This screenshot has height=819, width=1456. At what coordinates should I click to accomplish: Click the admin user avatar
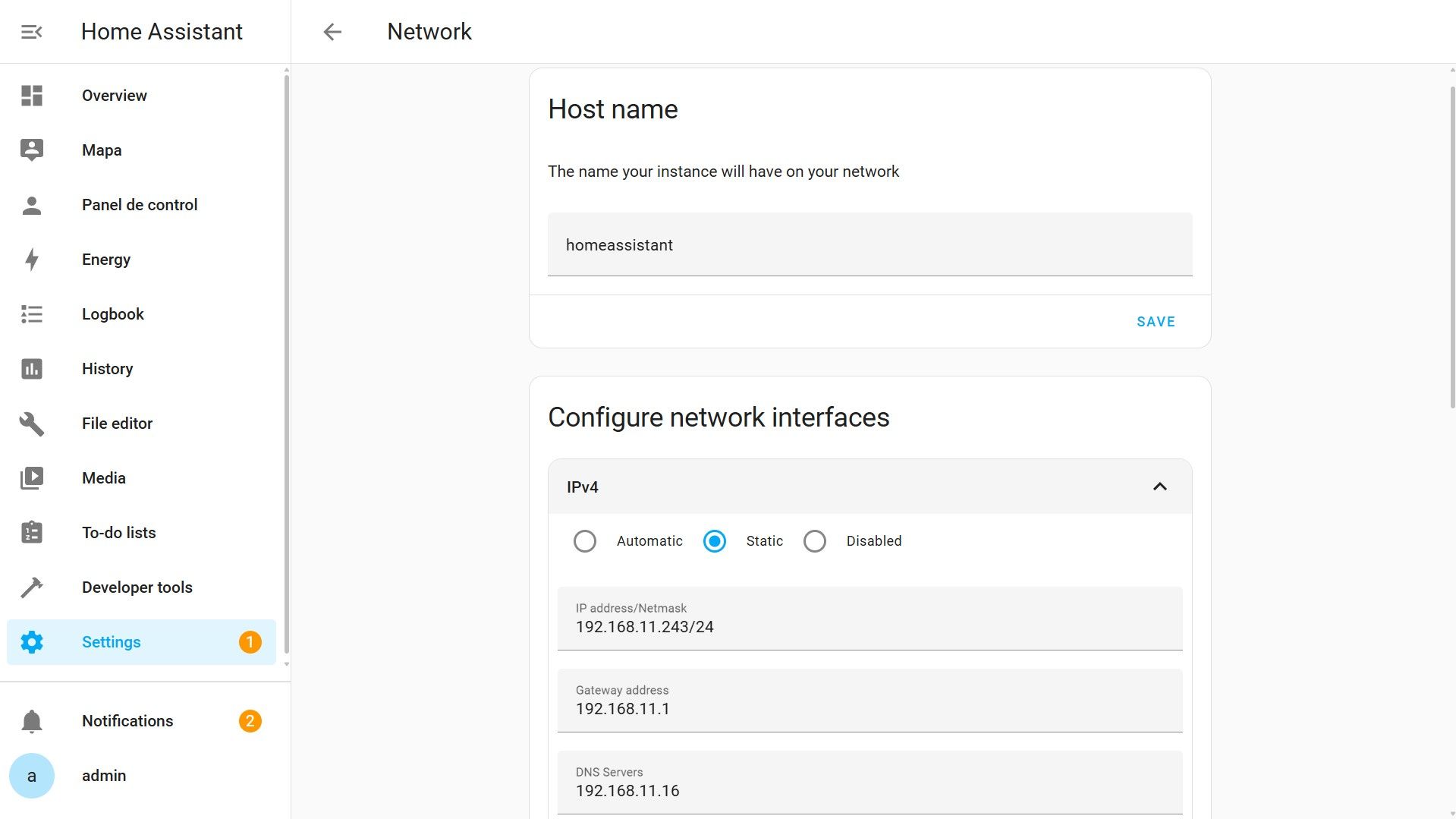click(x=32, y=776)
